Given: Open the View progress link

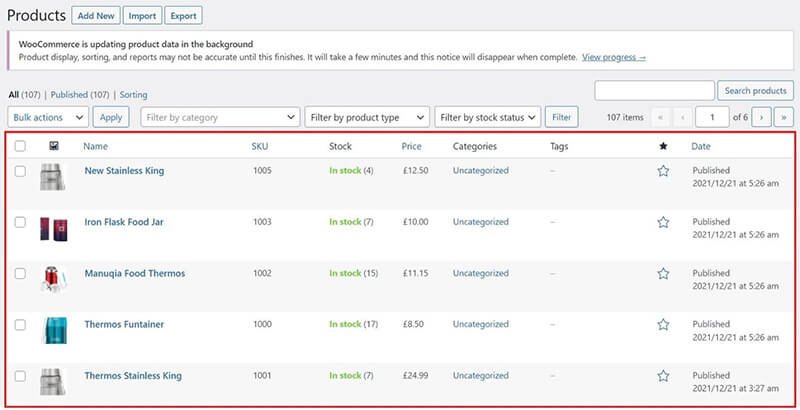Looking at the screenshot, I should tap(614, 57).
